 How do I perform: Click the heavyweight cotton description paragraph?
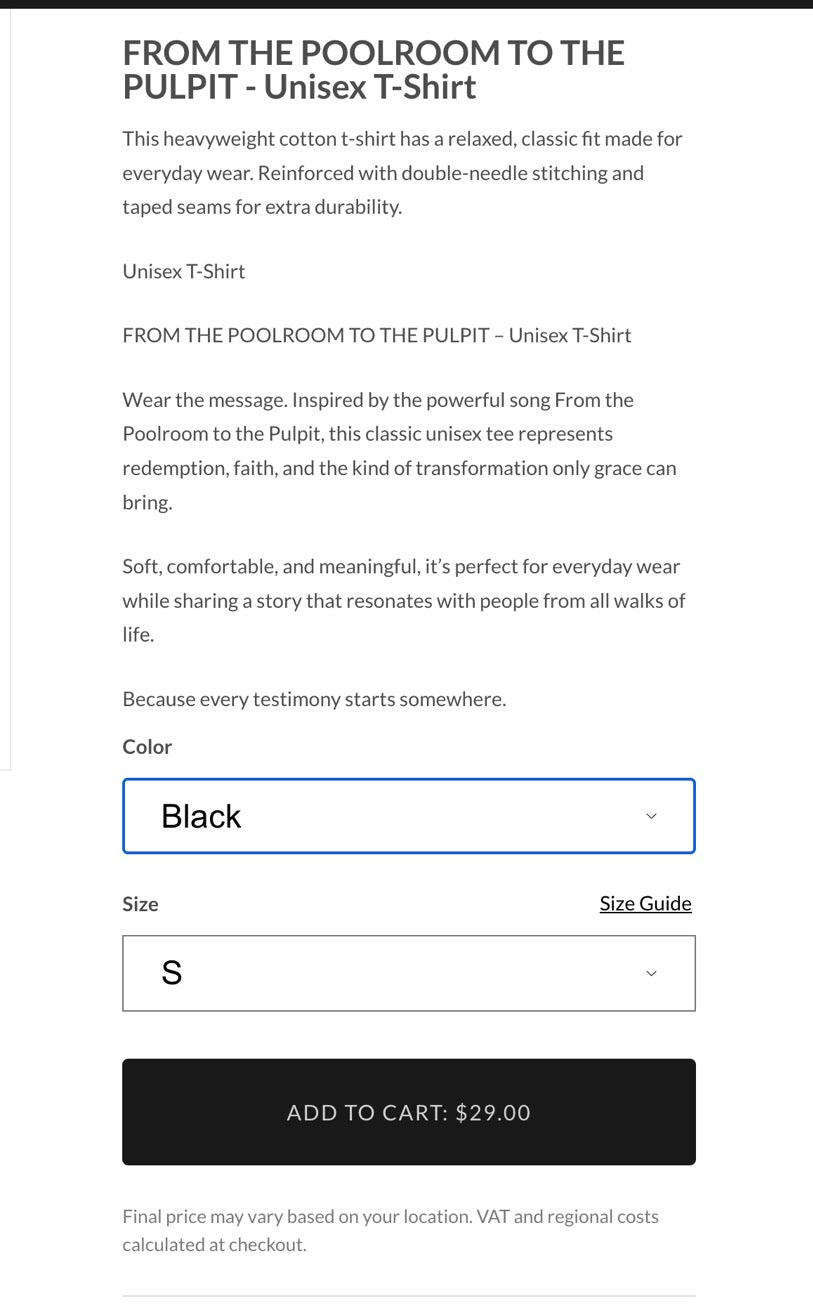tap(402, 173)
